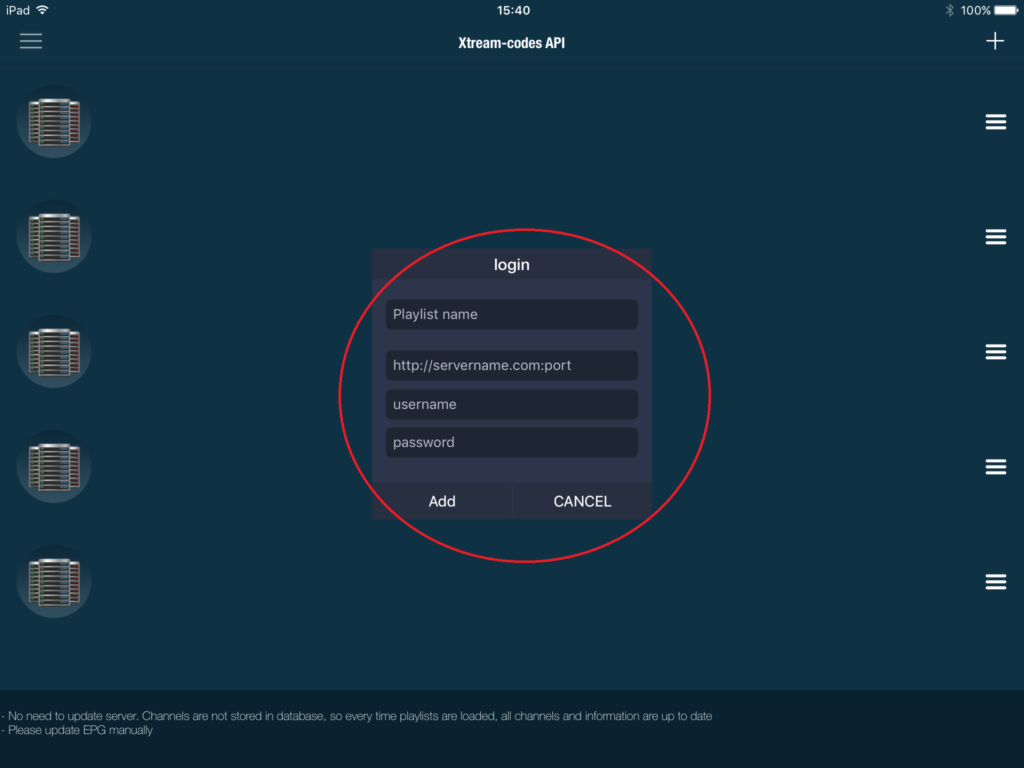This screenshot has width=1024, height=768.
Task: Open options for the second server entry
Action: 995,236
